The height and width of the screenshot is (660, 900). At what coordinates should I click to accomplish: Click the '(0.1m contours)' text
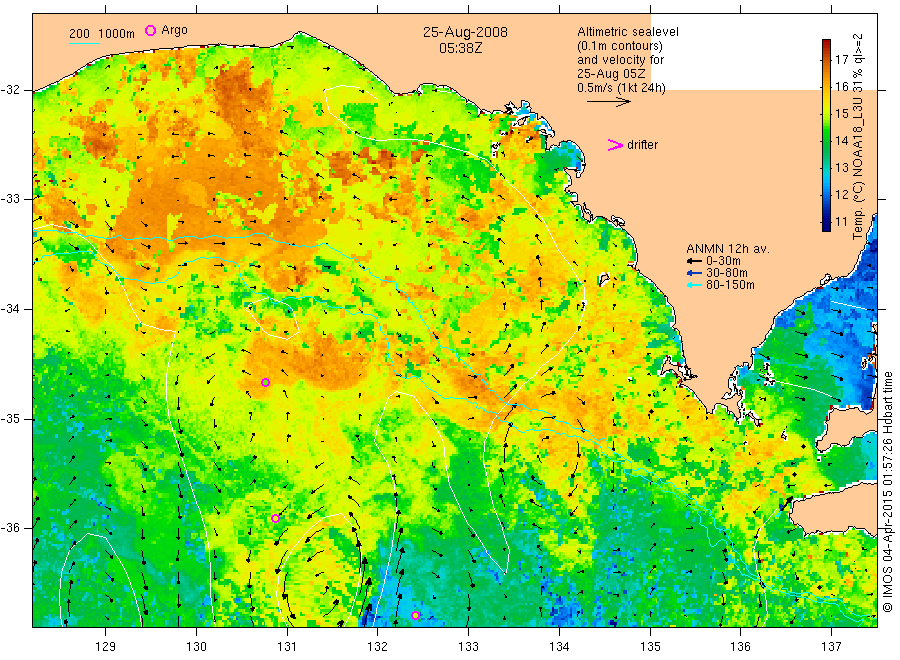click(620, 46)
